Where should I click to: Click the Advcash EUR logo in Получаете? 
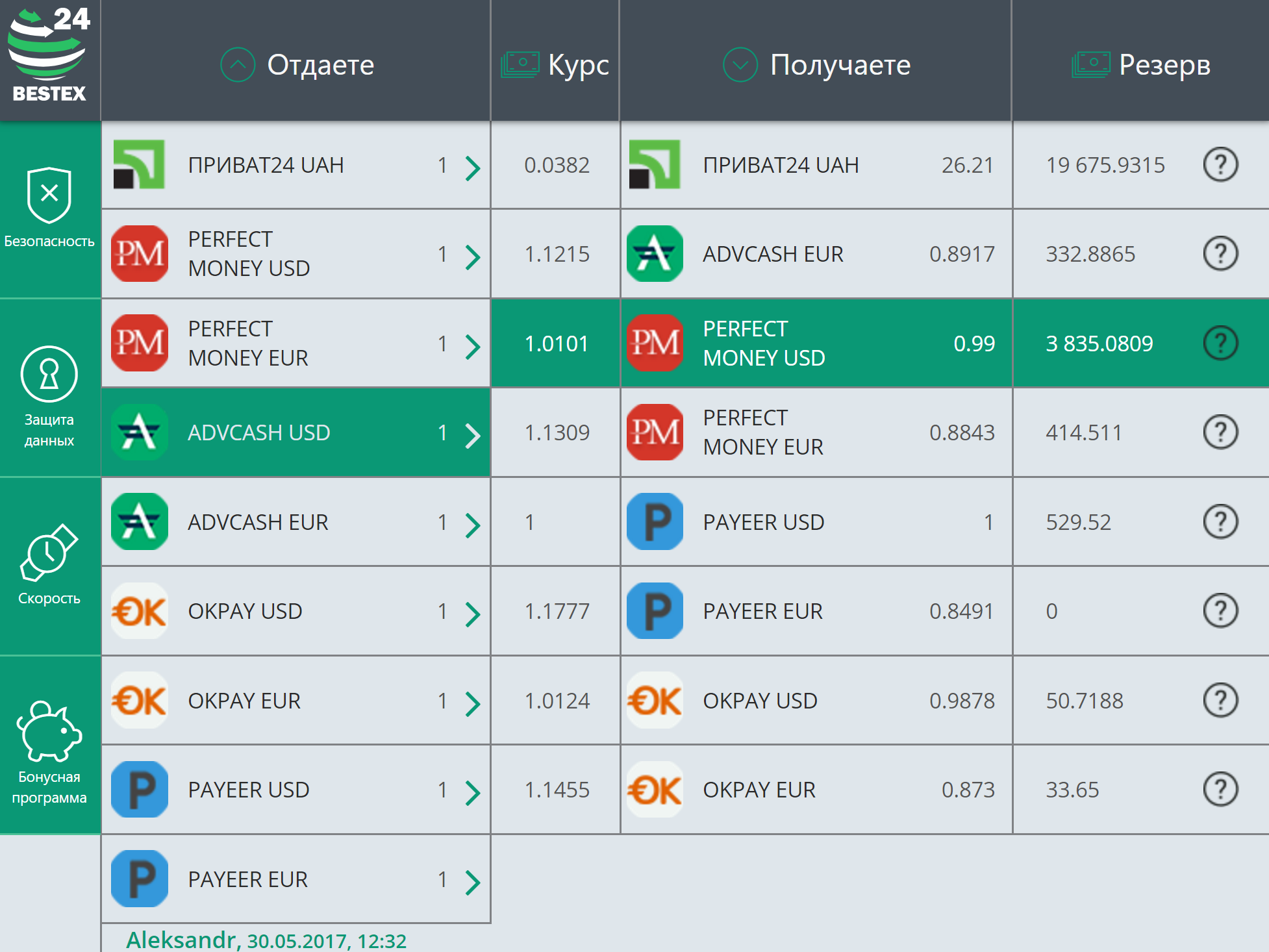tap(655, 253)
